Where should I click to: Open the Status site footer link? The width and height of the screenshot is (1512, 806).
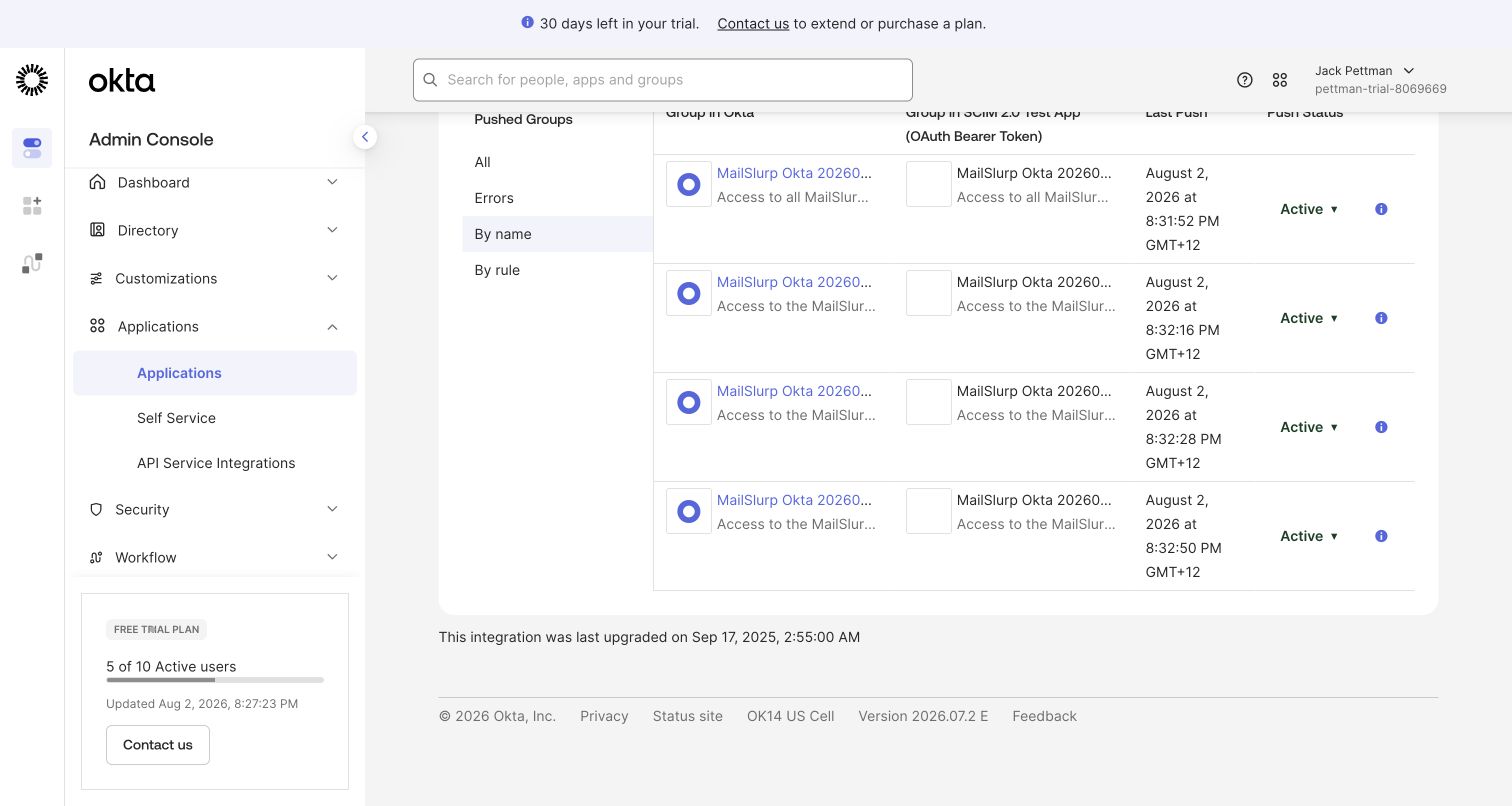(688, 716)
